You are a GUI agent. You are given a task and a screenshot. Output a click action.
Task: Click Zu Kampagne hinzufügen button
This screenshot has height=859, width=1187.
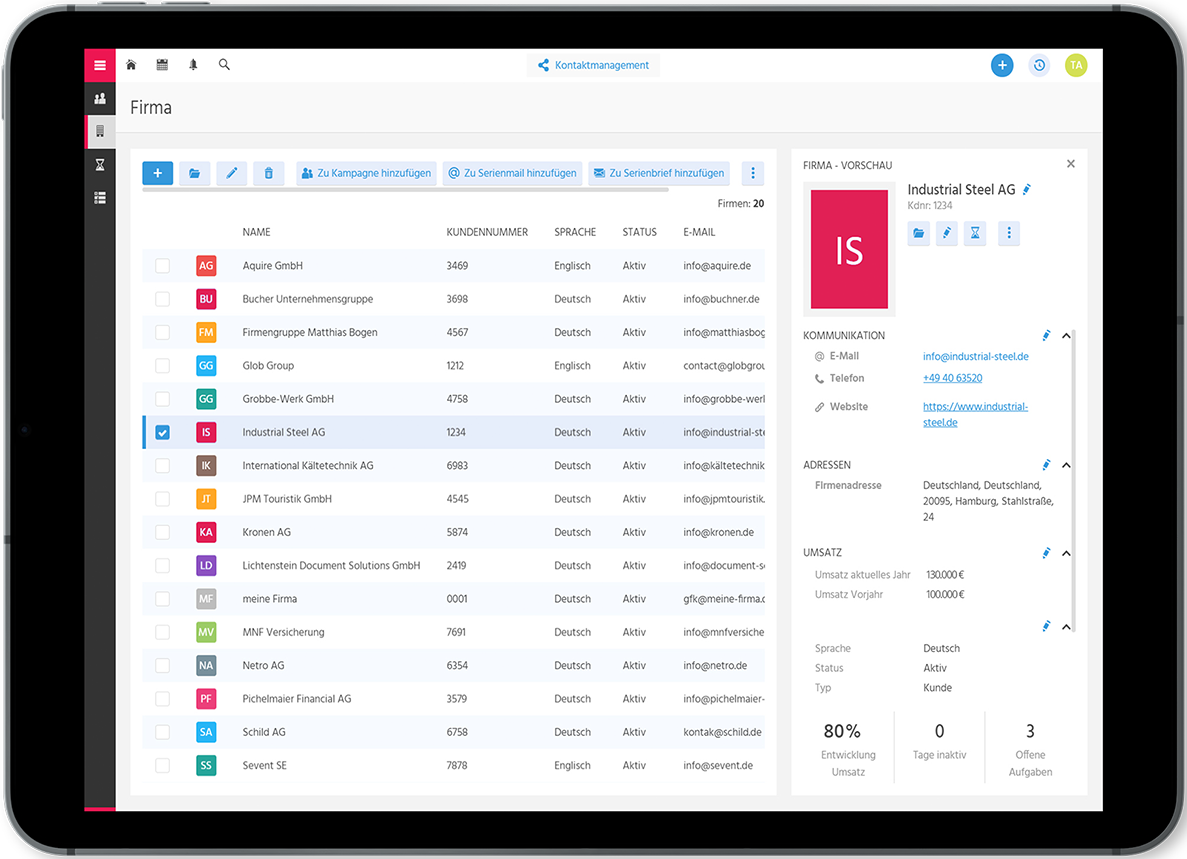pos(366,173)
